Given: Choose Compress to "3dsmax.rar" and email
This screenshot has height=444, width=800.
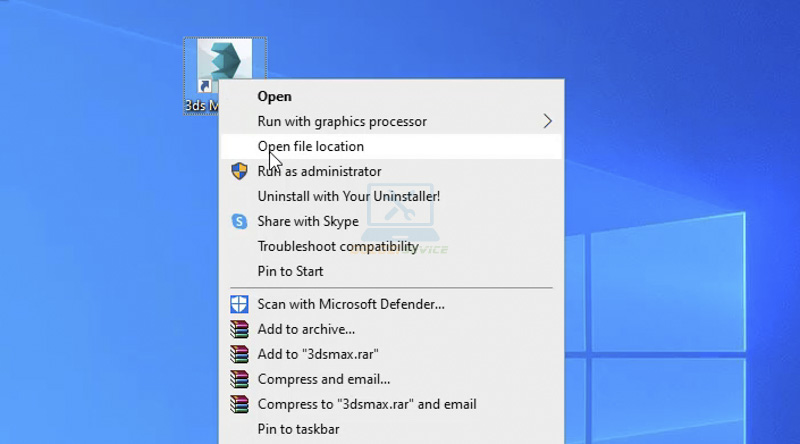Looking at the screenshot, I should tap(367, 404).
